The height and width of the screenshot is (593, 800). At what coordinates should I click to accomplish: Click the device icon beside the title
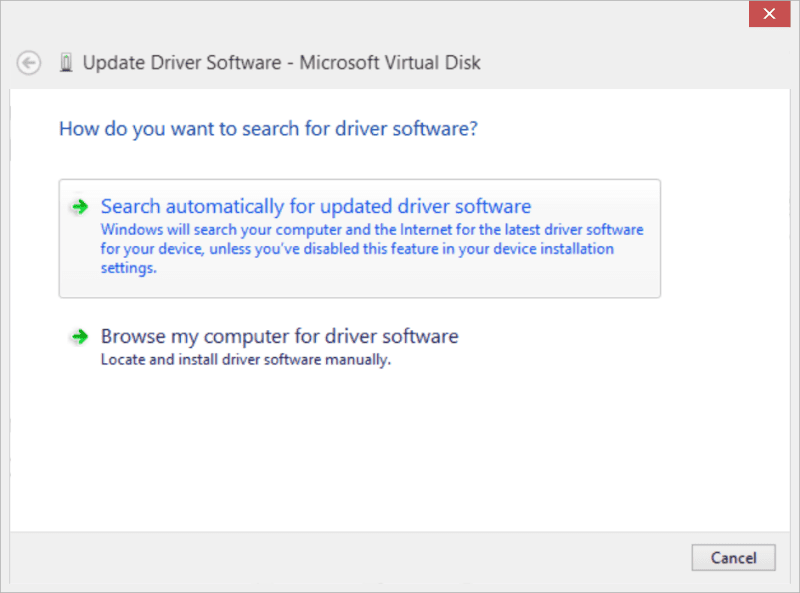pos(66,63)
